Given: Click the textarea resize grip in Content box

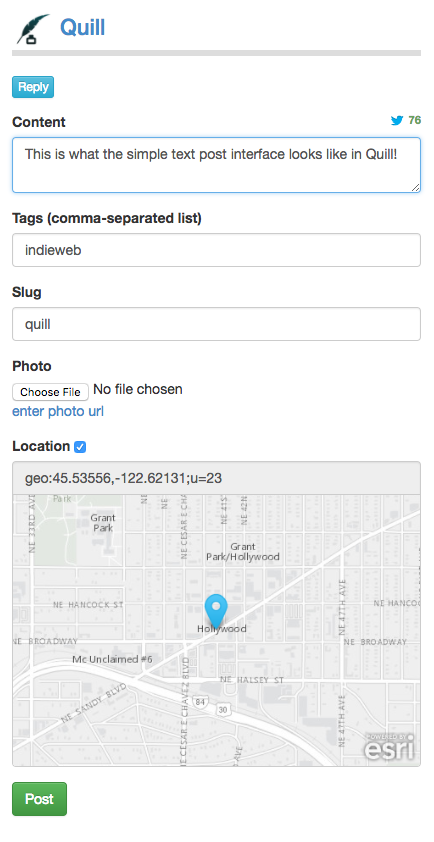Looking at the screenshot, I should [x=415, y=187].
